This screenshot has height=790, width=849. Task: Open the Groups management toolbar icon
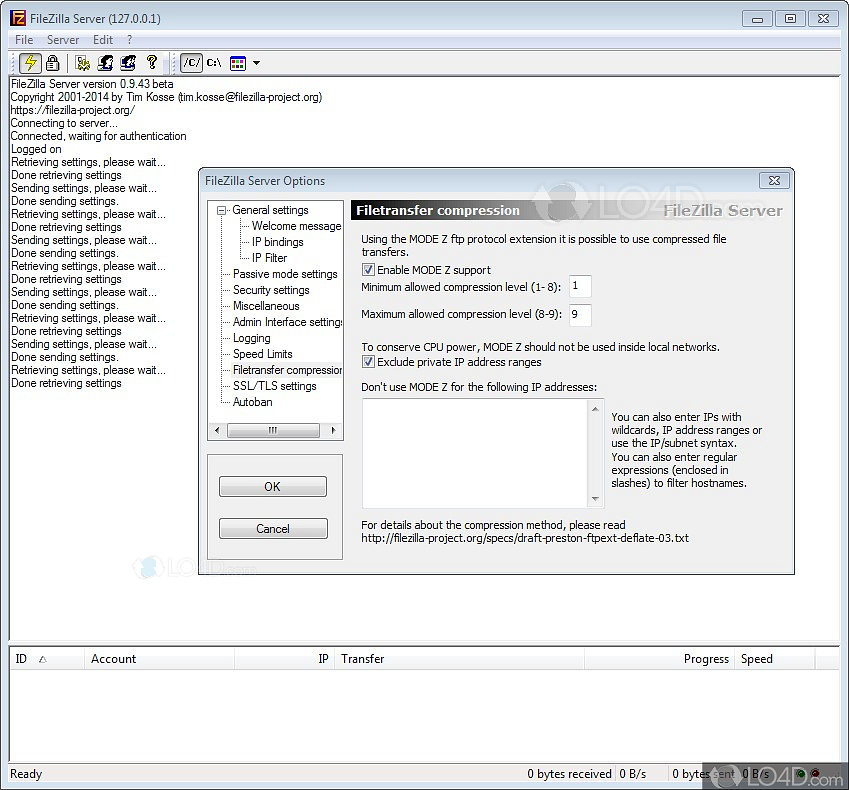click(128, 63)
